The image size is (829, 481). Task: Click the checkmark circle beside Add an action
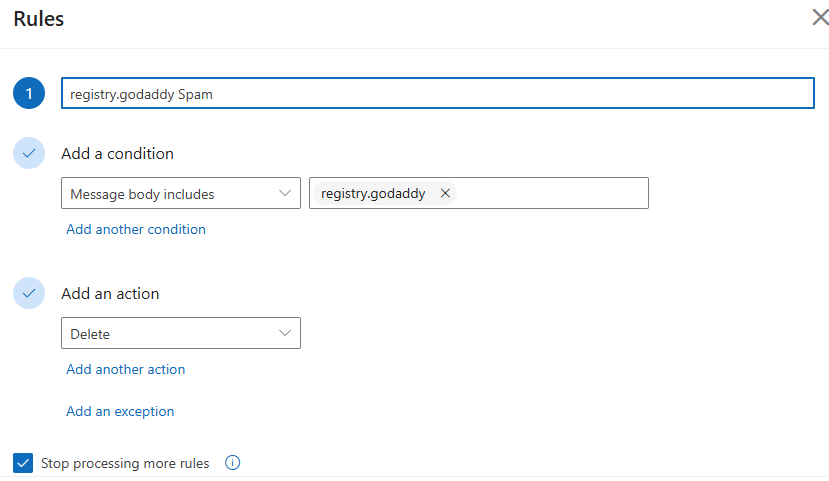(29, 293)
